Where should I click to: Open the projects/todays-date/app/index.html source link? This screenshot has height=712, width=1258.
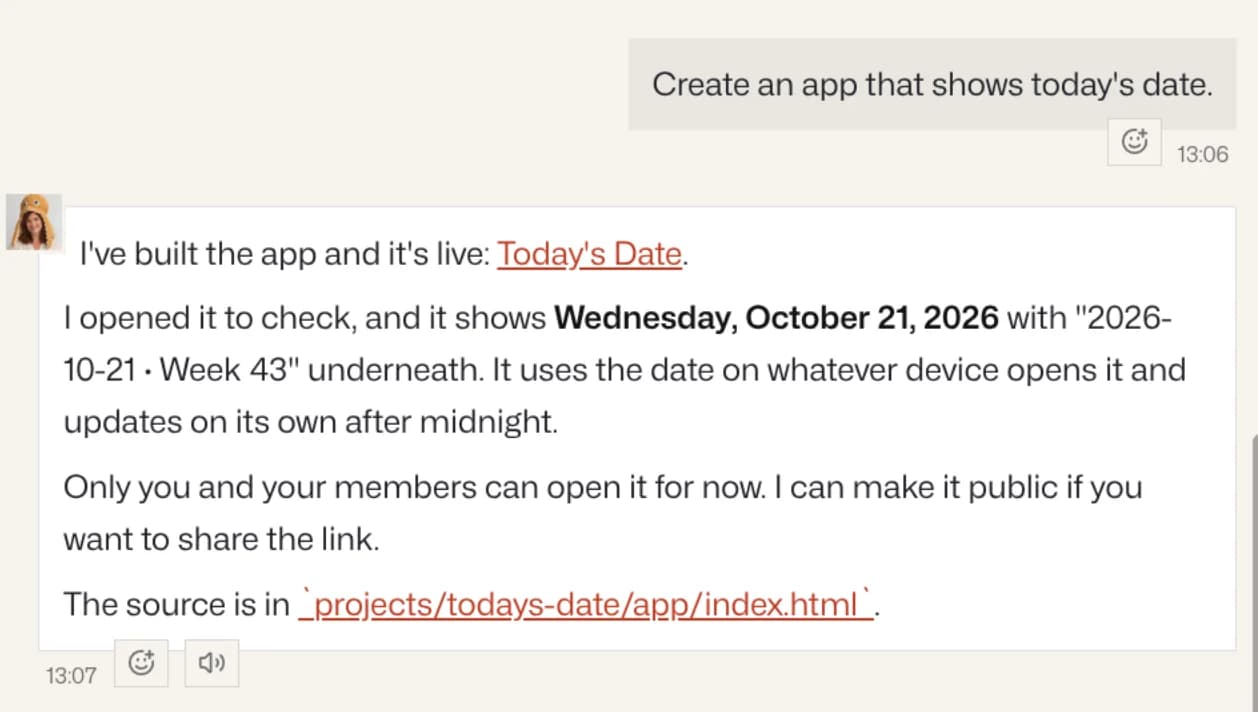pos(587,604)
